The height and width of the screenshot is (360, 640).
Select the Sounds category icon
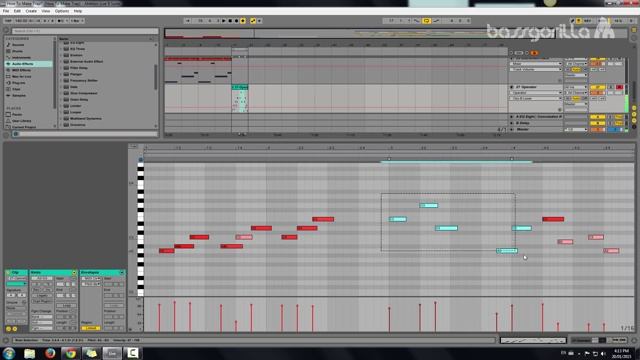pyautogui.click(x=8, y=45)
